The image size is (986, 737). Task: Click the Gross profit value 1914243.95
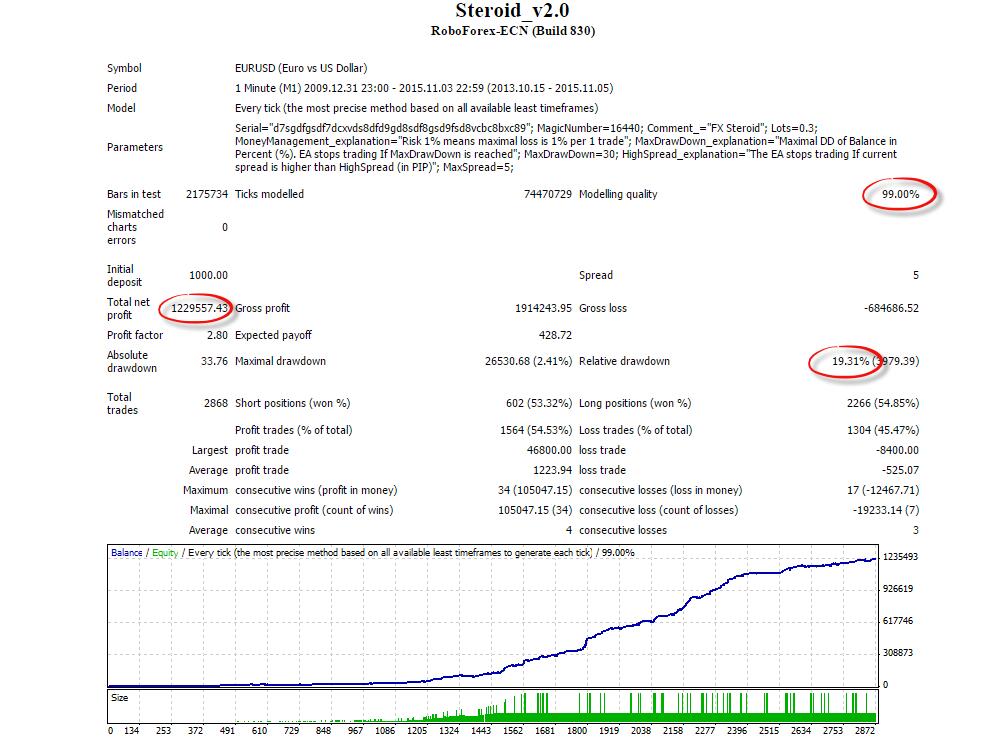[x=543, y=308]
